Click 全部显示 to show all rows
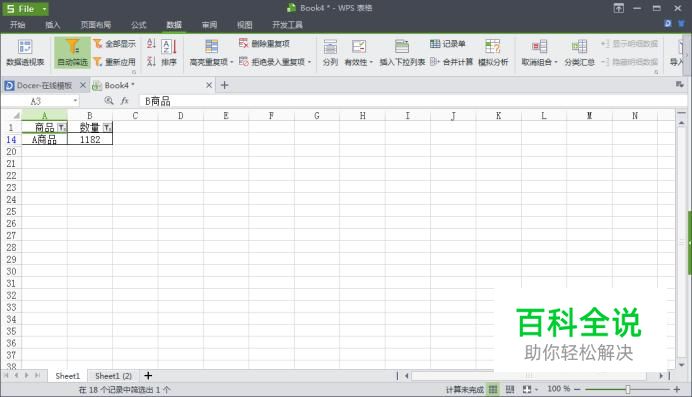Image resolution: width=692 pixels, height=397 pixels. point(114,44)
